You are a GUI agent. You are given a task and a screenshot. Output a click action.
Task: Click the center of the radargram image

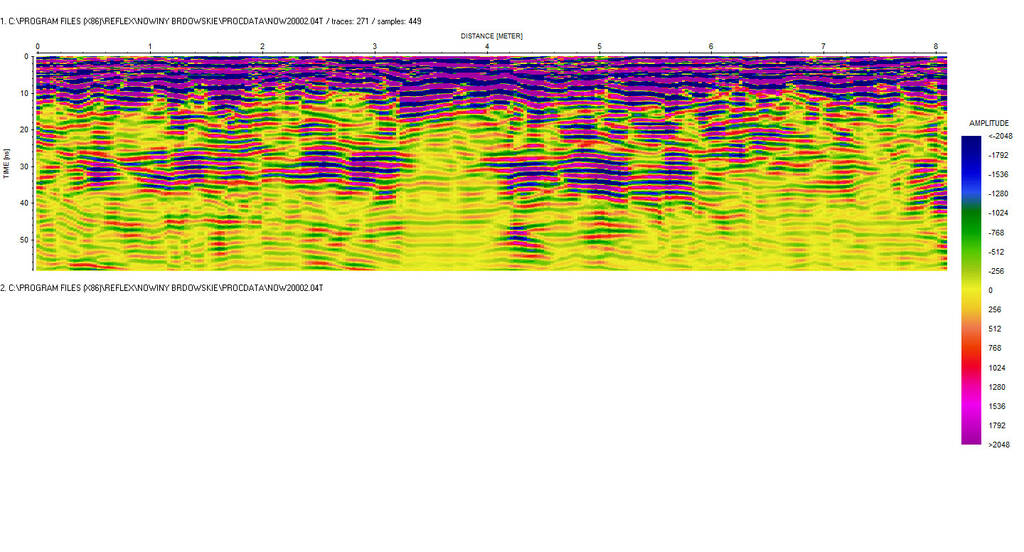pos(491,163)
